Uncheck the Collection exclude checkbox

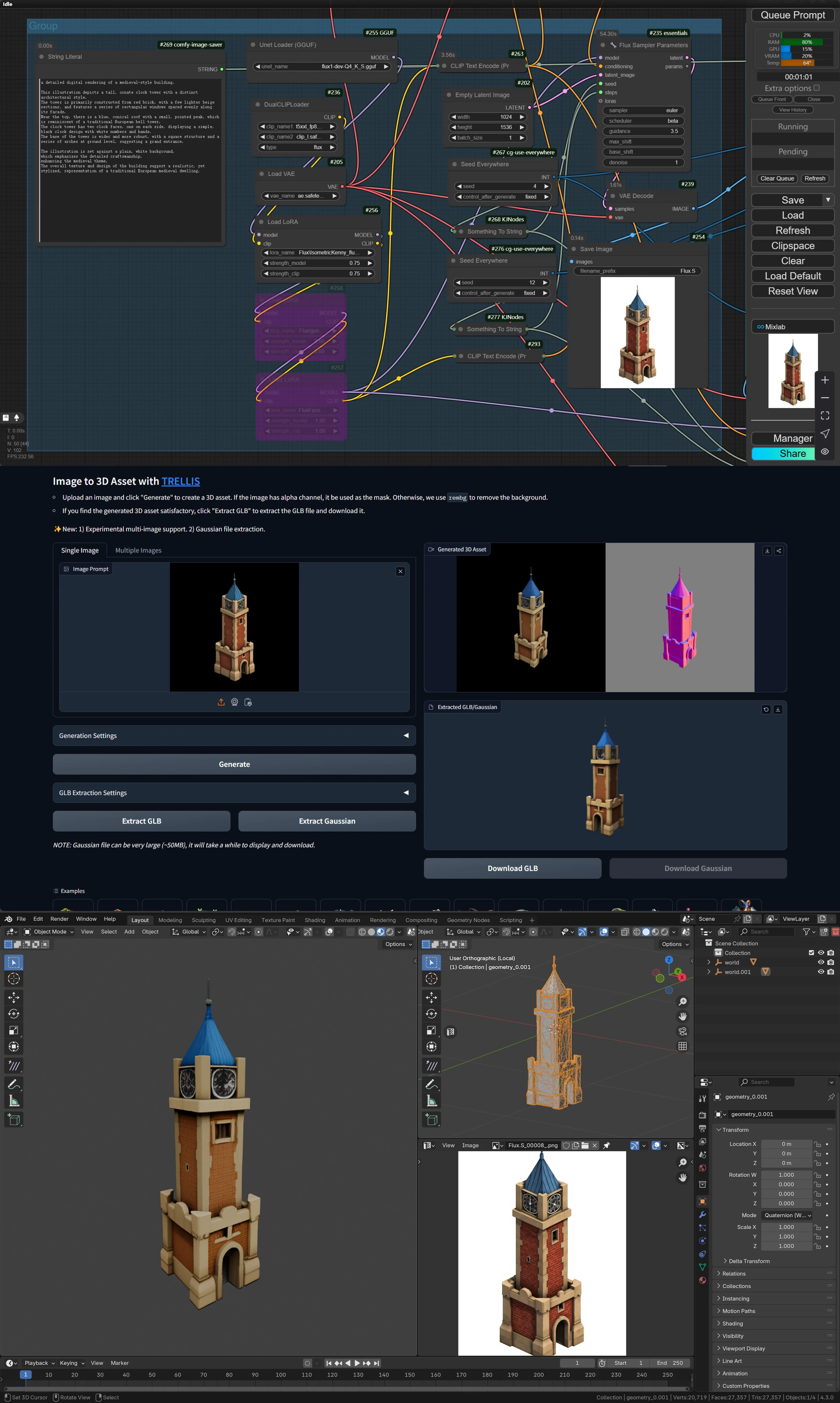(x=811, y=953)
